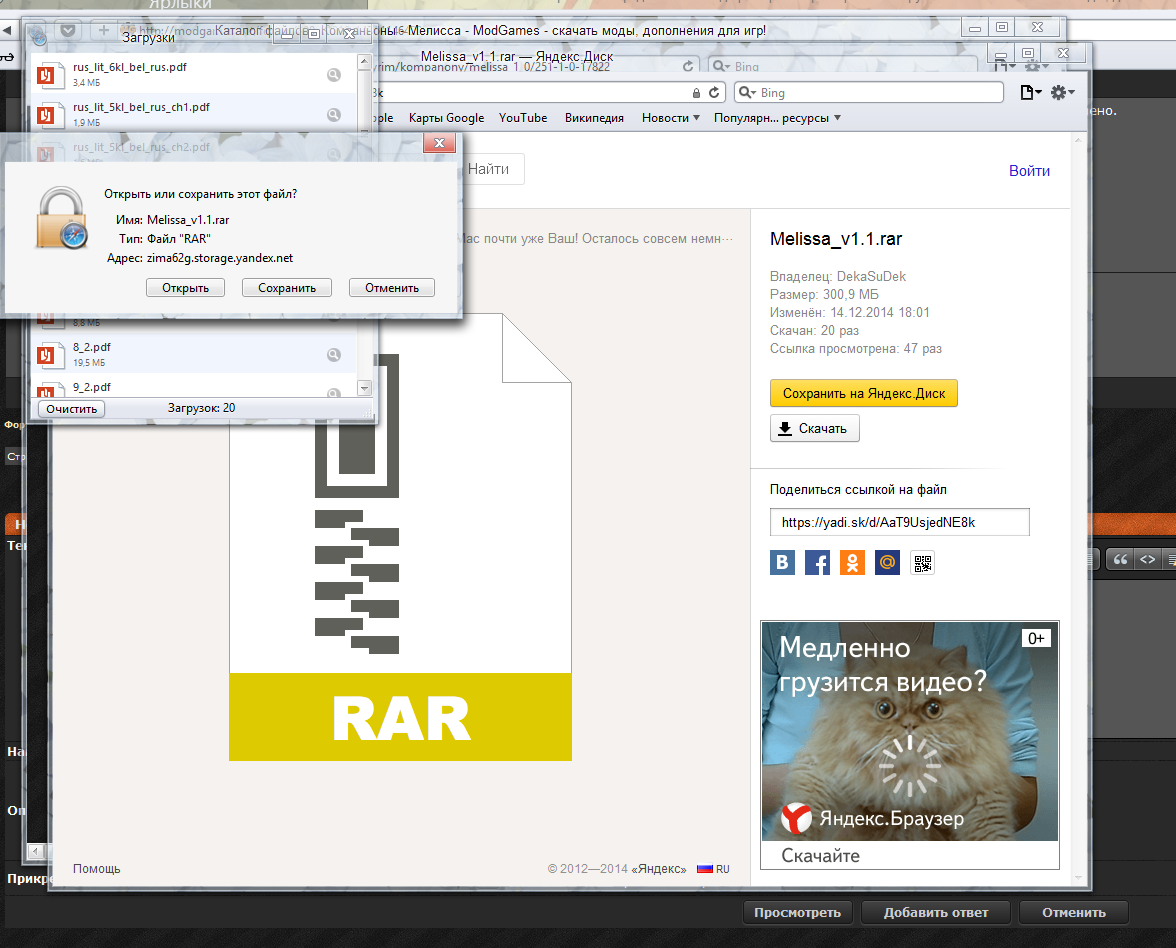Click the lock icon in address bar

click(696, 93)
